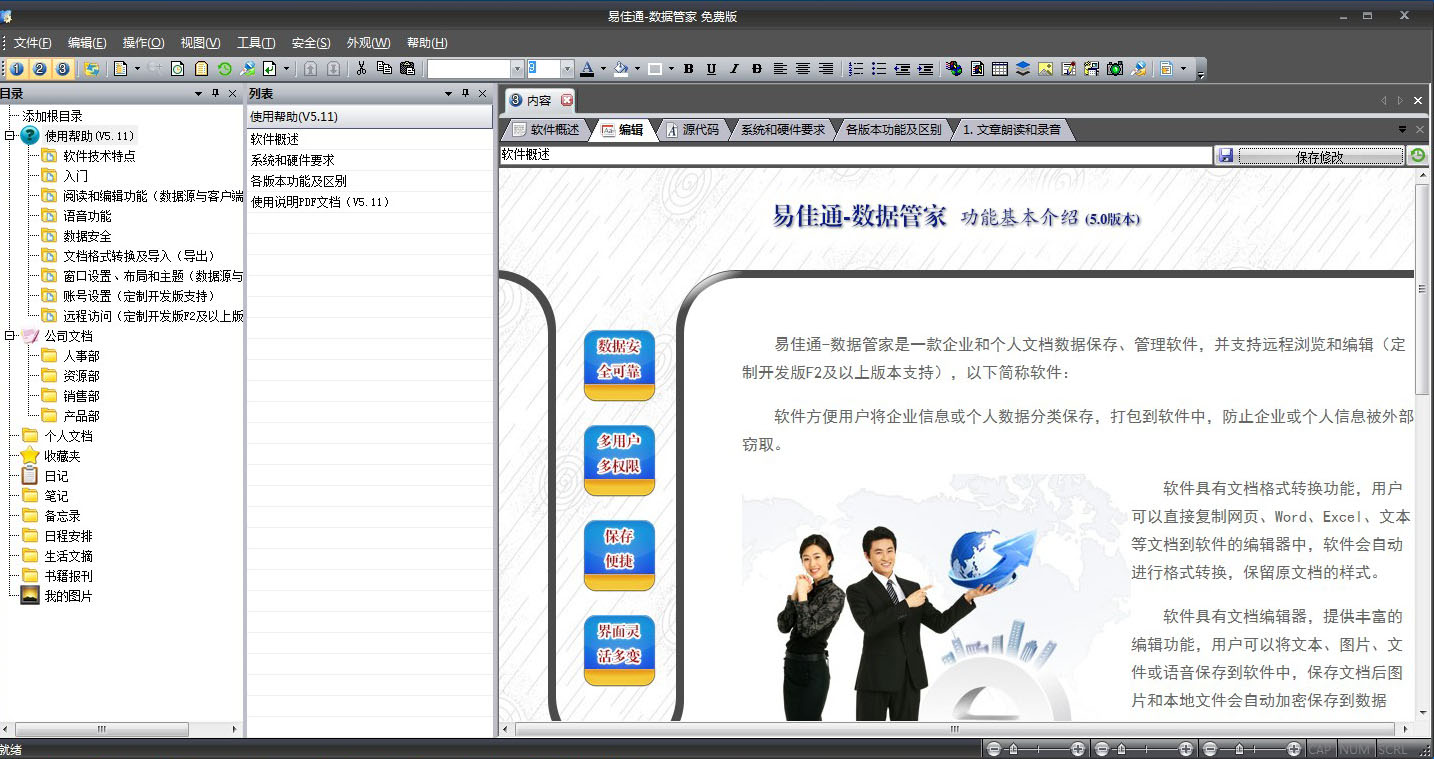Image resolution: width=1434 pixels, height=759 pixels.
Task: Click the numbered list icon
Action: tap(856, 69)
